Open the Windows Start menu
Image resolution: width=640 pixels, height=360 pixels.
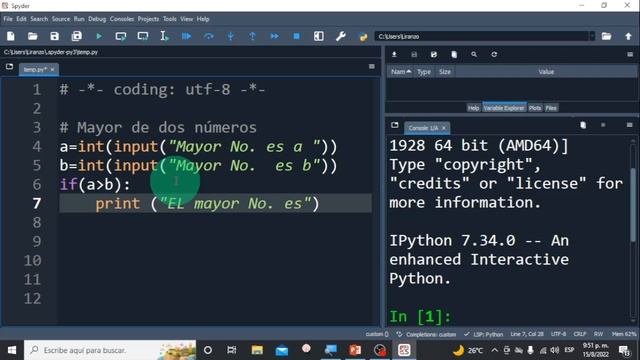11,350
